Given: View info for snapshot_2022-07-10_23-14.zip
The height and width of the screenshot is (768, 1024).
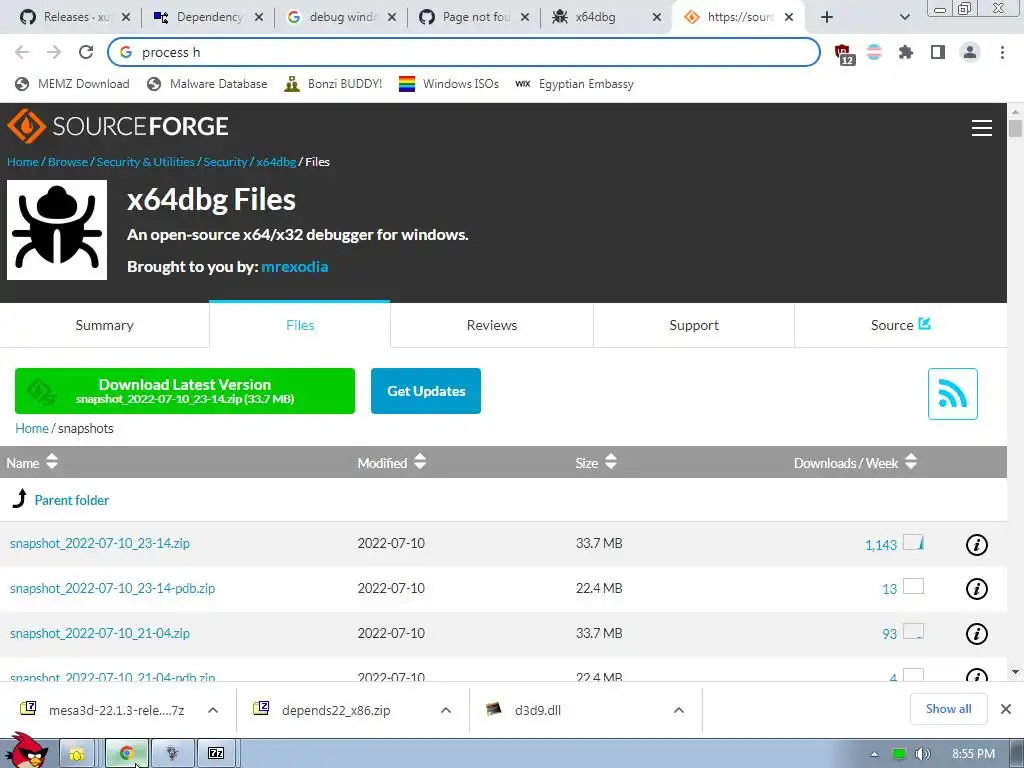Looking at the screenshot, I should 976,545.
